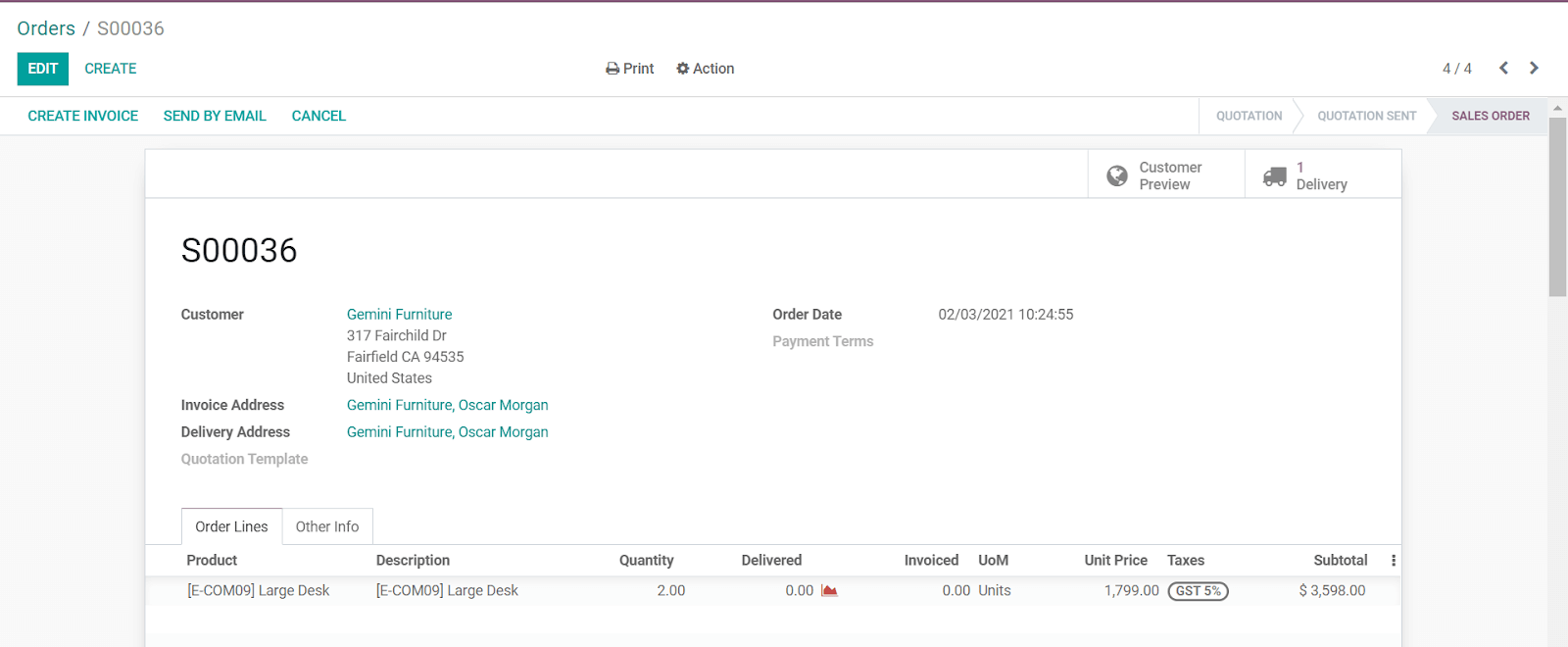This screenshot has height=647, width=1568.
Task: Click the Create button
Action: (x=111, y=69)
